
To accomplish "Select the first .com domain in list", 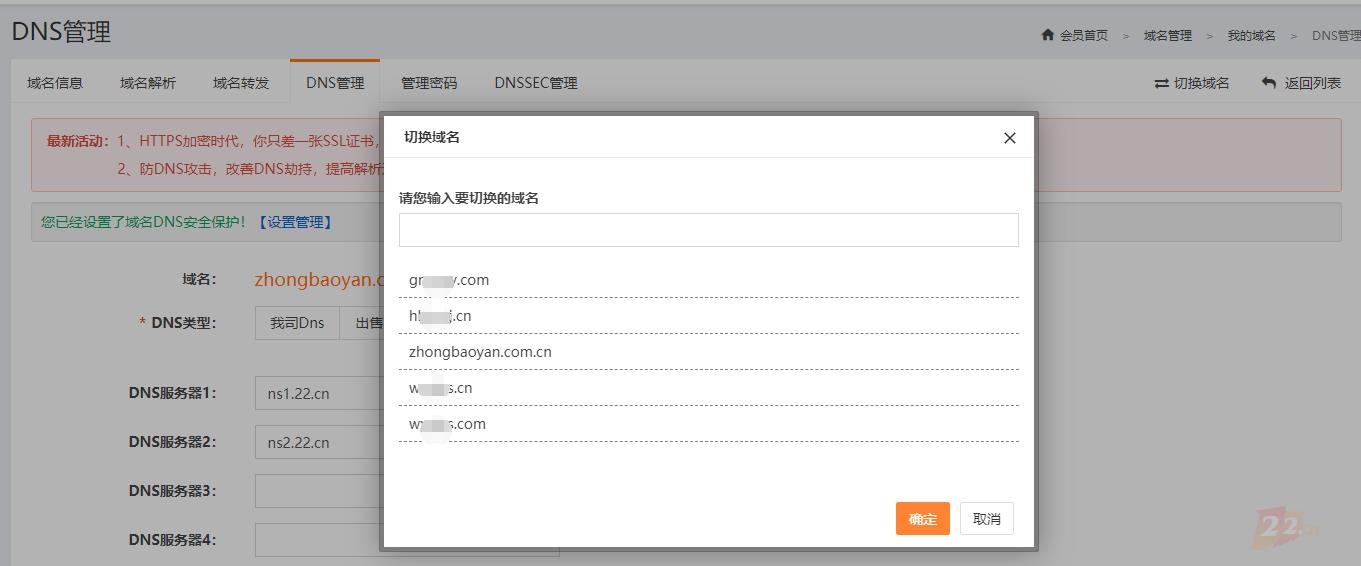I will click(x=709, y=280).
